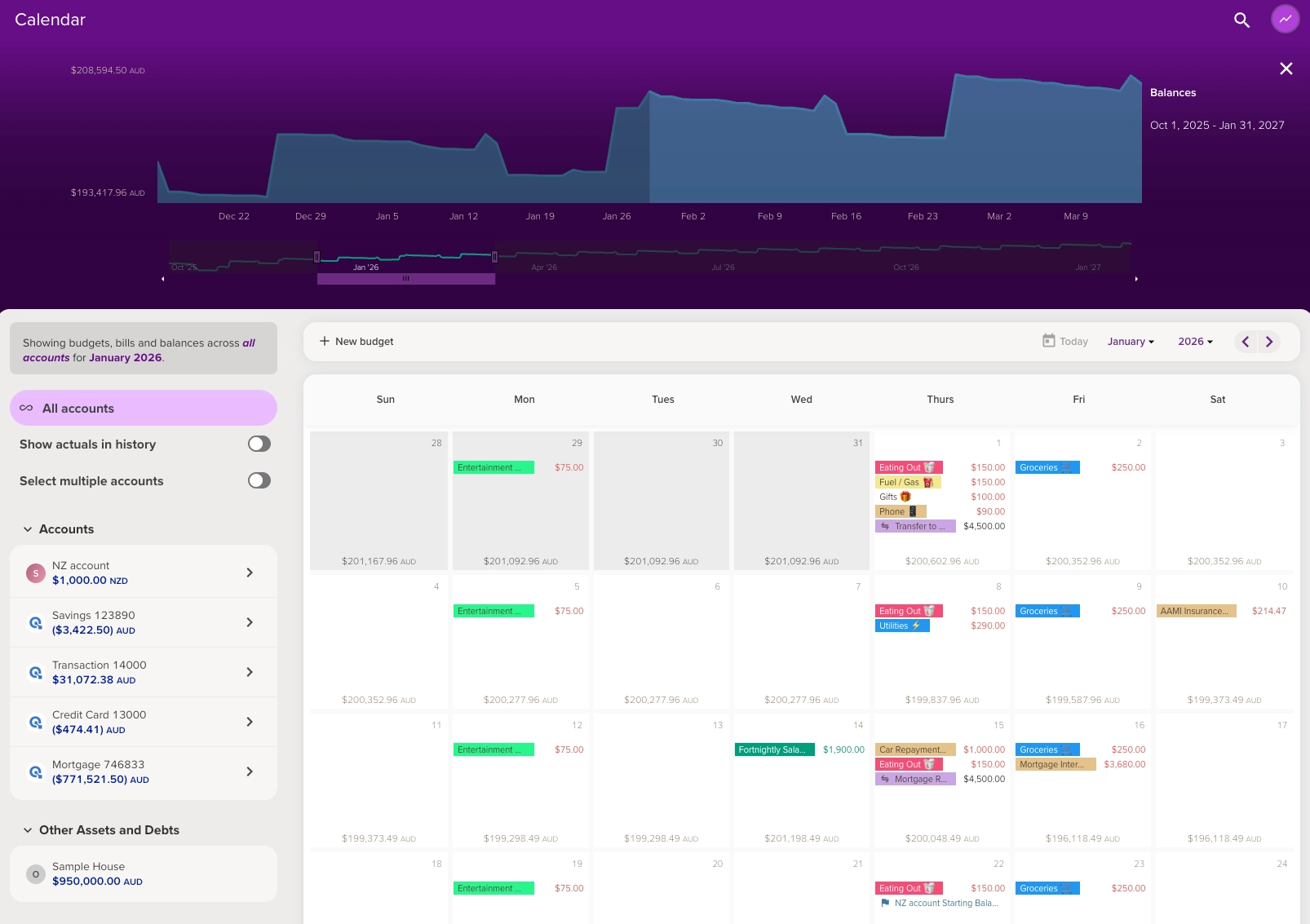The image size is (1310, 924).
Task: Open the search magnifier icon
Action: click(1241, 20)
